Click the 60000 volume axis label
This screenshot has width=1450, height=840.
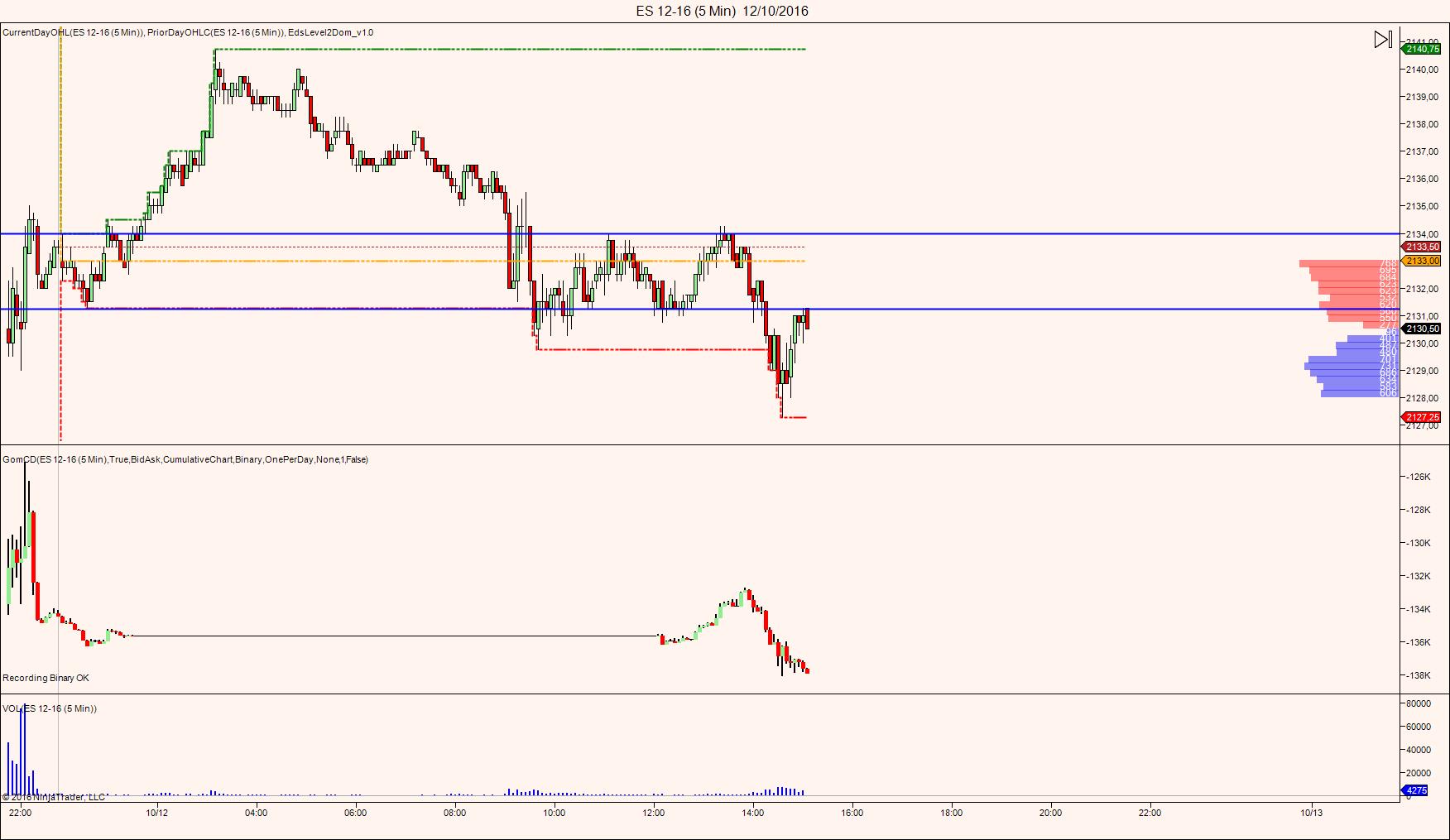click(x=1419, y=727)
